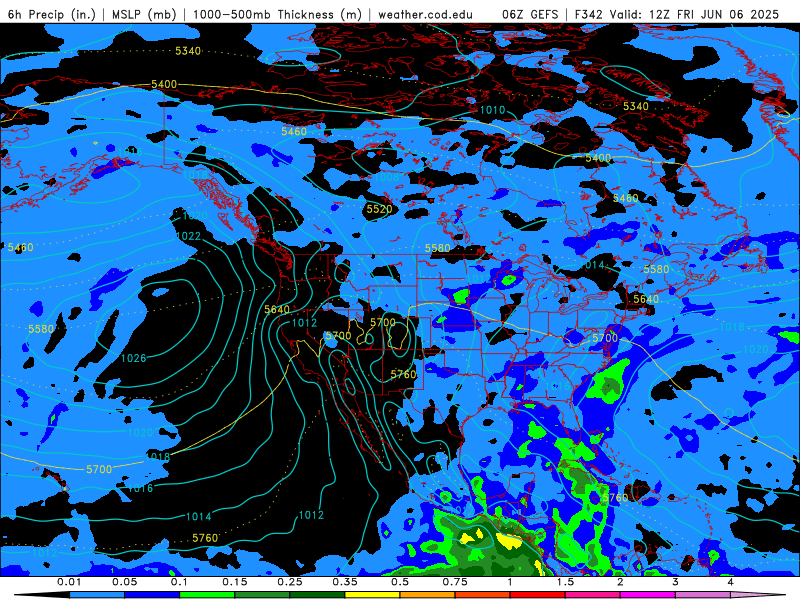Click the pink right arrow of the color bar
This screenshot has width=800, height=600.
tap(759, 595)
